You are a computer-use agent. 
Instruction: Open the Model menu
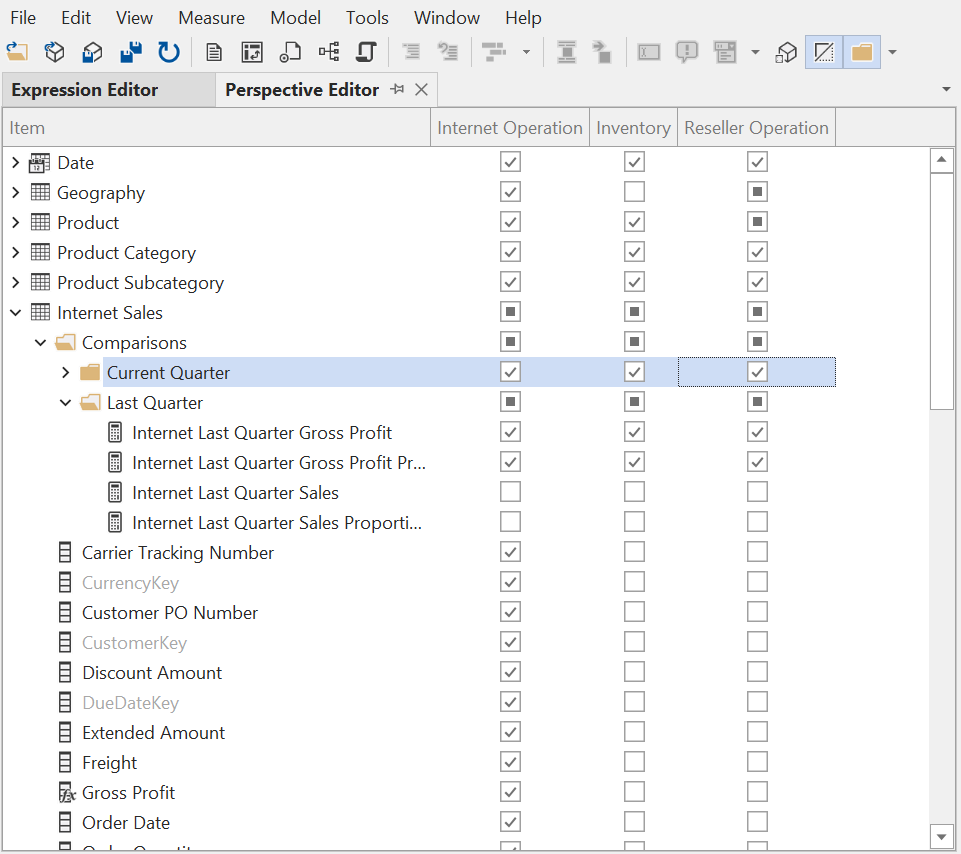(x=295, y=17)
